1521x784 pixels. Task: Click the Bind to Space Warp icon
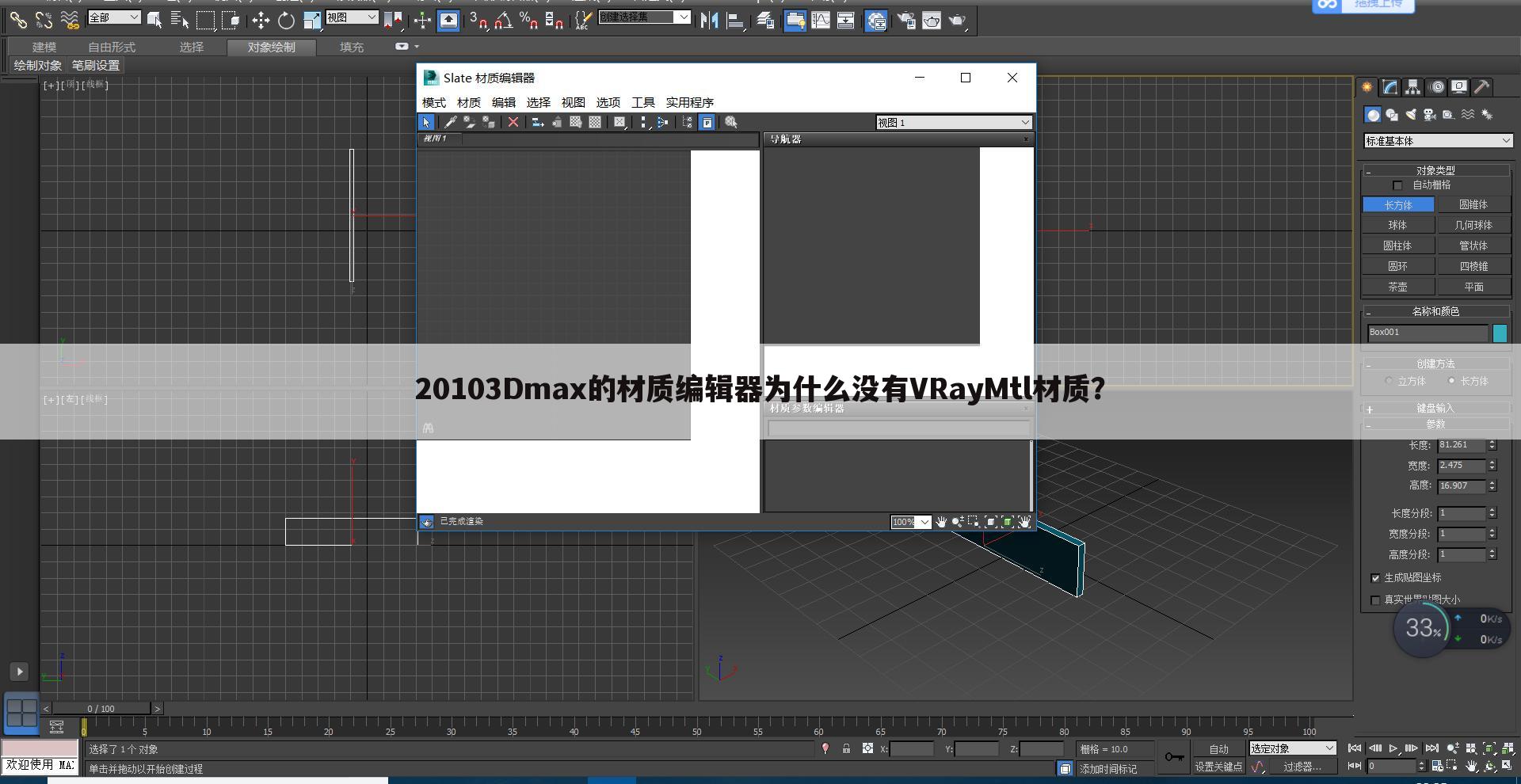(70, 20)
